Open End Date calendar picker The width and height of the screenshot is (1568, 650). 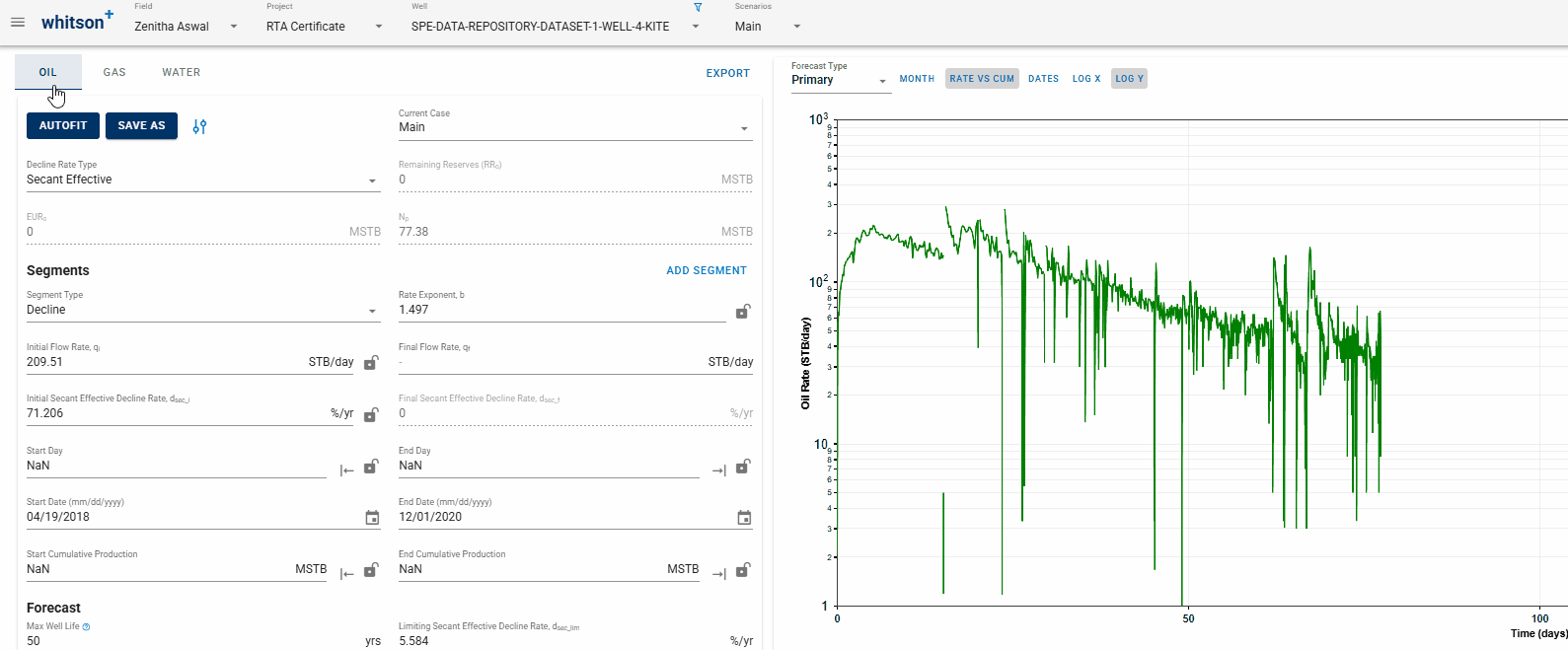coord(744,518)
